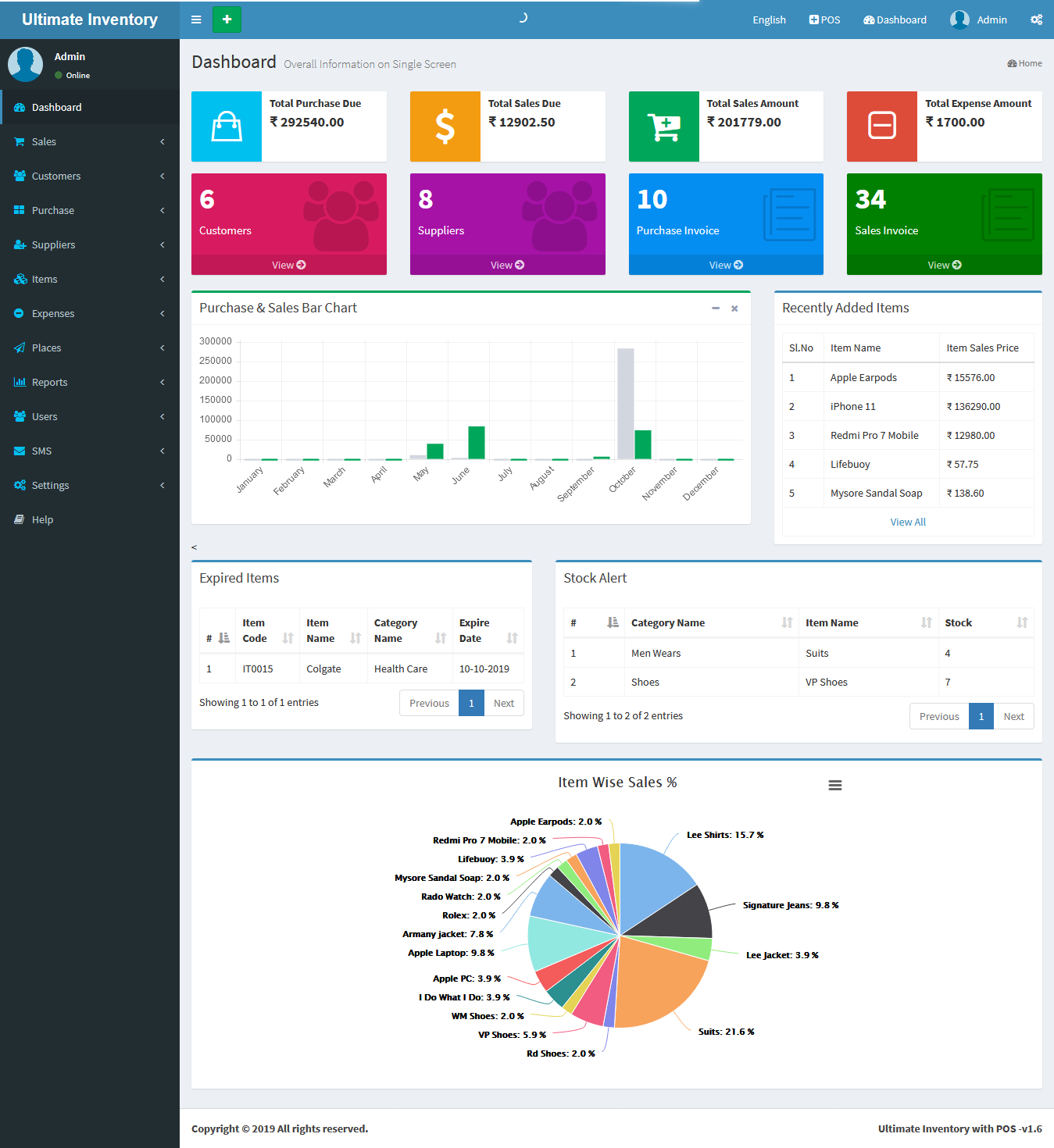This screenshot has height=1148, width=1054.
Task: Expand the Sales menu in the sidebar
Action: [x=90, y=141]
